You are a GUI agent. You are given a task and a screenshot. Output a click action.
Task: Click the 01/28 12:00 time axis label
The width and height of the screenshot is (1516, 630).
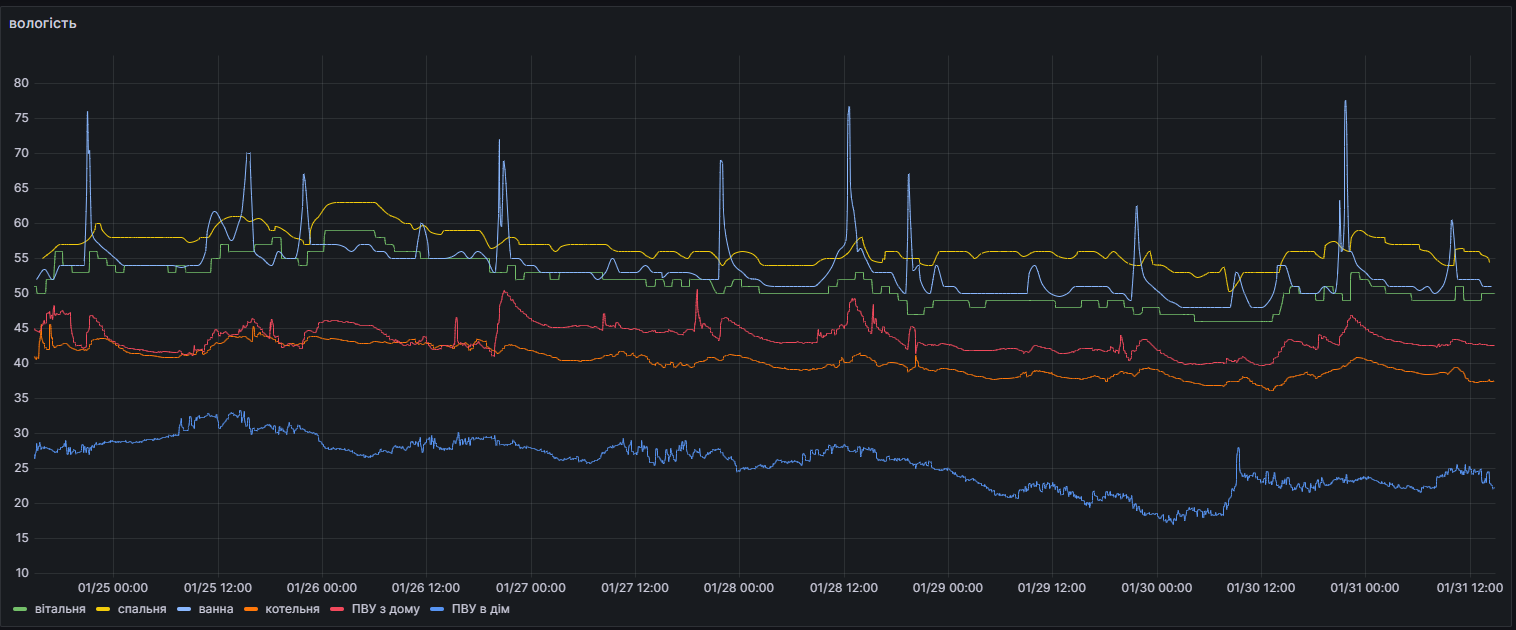click(843, 588)
